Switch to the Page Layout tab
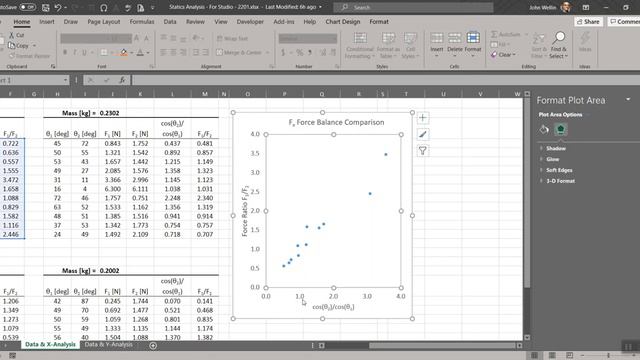Image resolution: width=640 pixels, height=360 pixels. click(104, 22)
